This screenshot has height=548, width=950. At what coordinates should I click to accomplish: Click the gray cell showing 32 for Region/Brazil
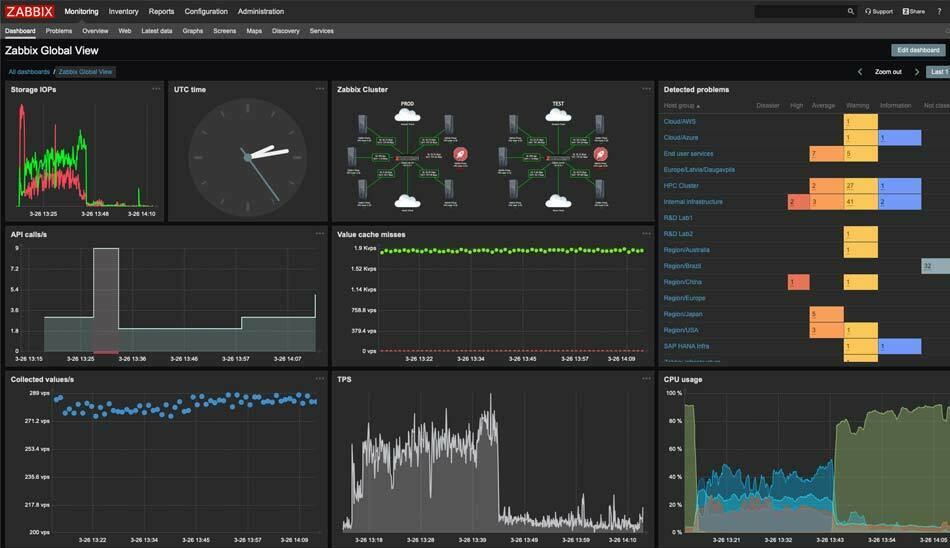(935, 266)
